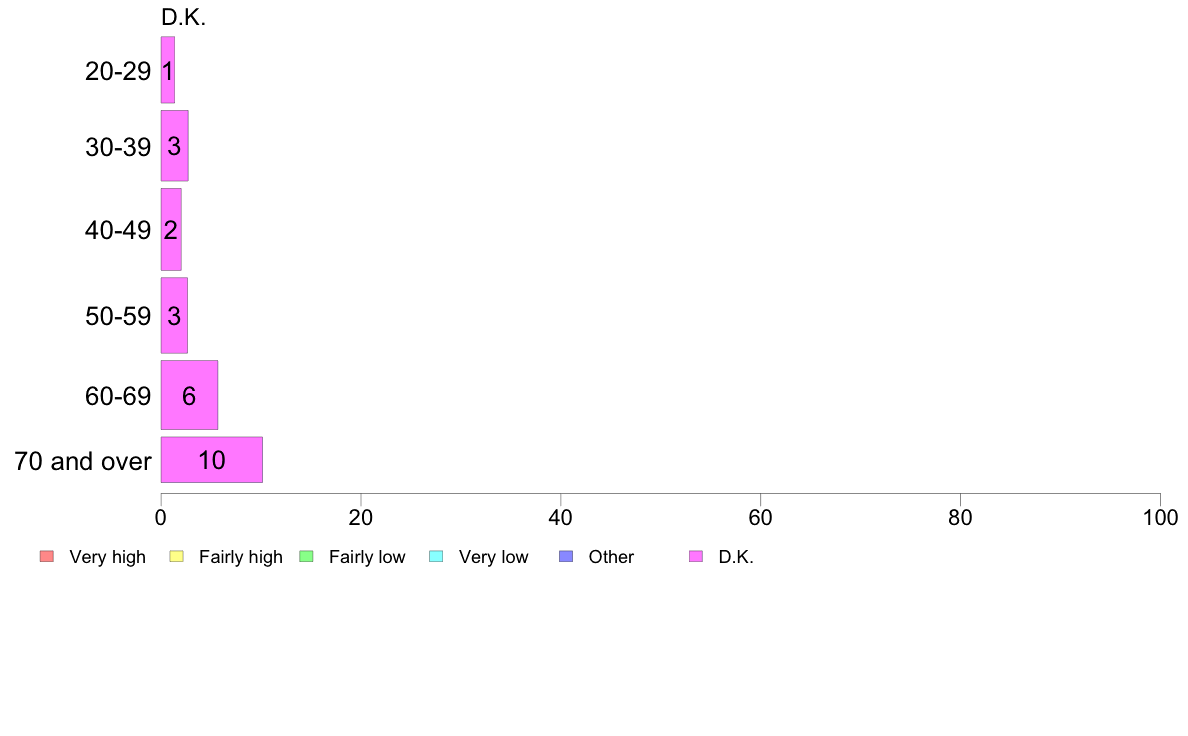Click the D.K. magenta legend swatch
This screenshot has width=1188, height=736.
(x=696, y=556)
